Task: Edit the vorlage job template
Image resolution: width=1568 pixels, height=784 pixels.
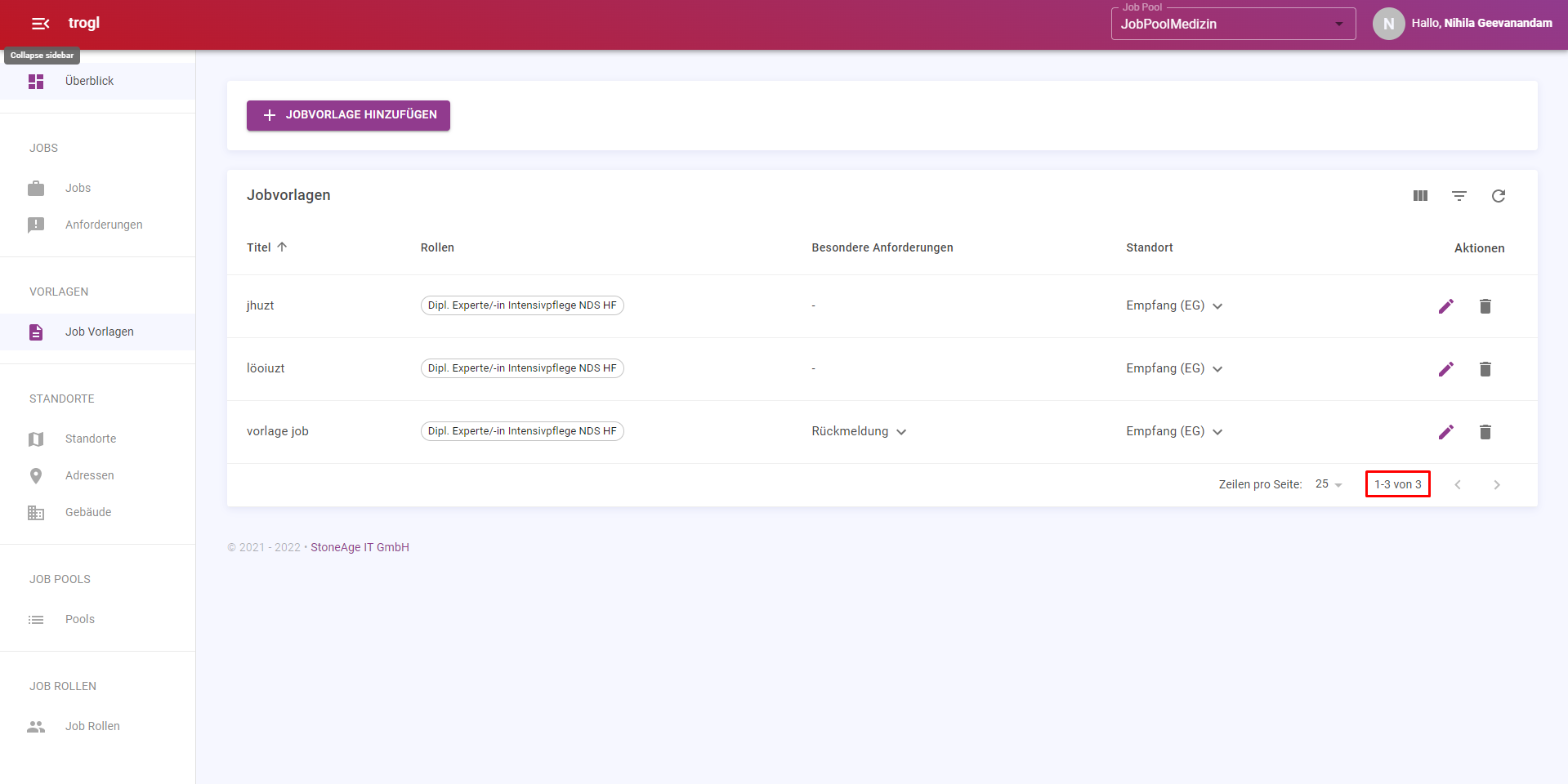Action: (x=1446, y=432)
